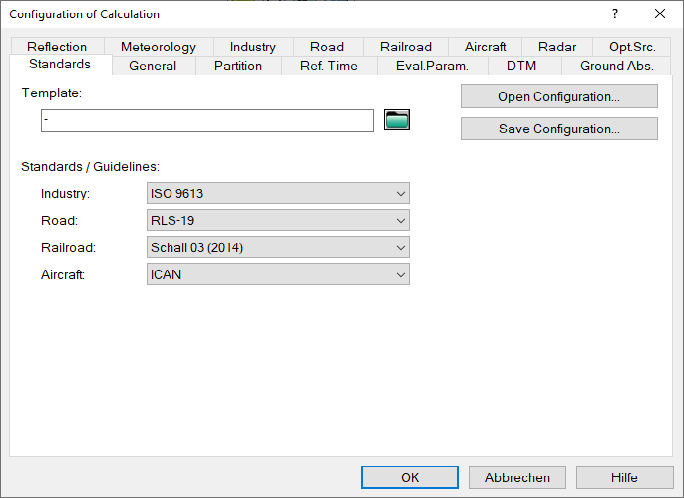Click the question mark help icon
684x498 pixels.
615,14
